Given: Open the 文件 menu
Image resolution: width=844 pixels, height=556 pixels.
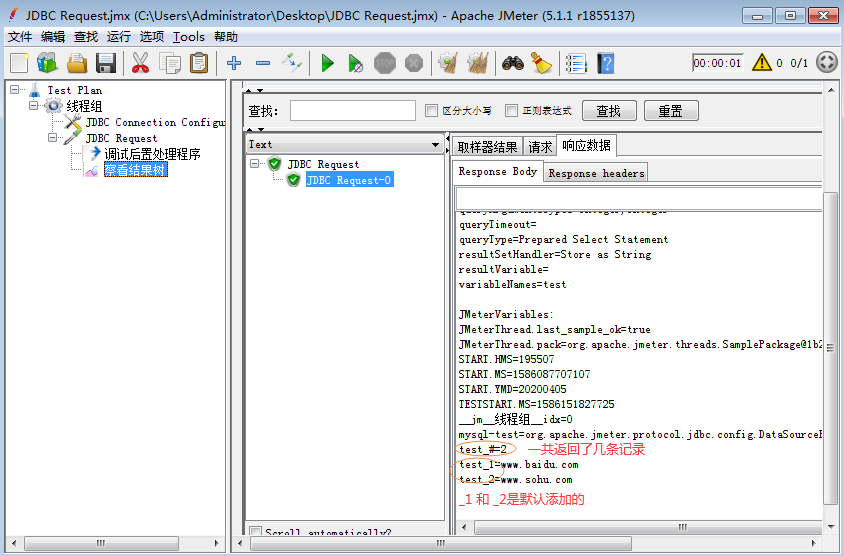Looking at the screenshot, I should click(x=20, y=37).
